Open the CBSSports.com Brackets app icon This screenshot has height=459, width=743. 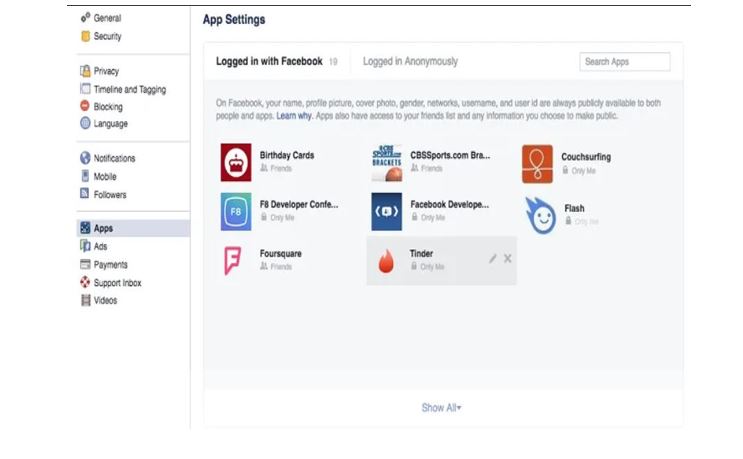tap(386, 163)
